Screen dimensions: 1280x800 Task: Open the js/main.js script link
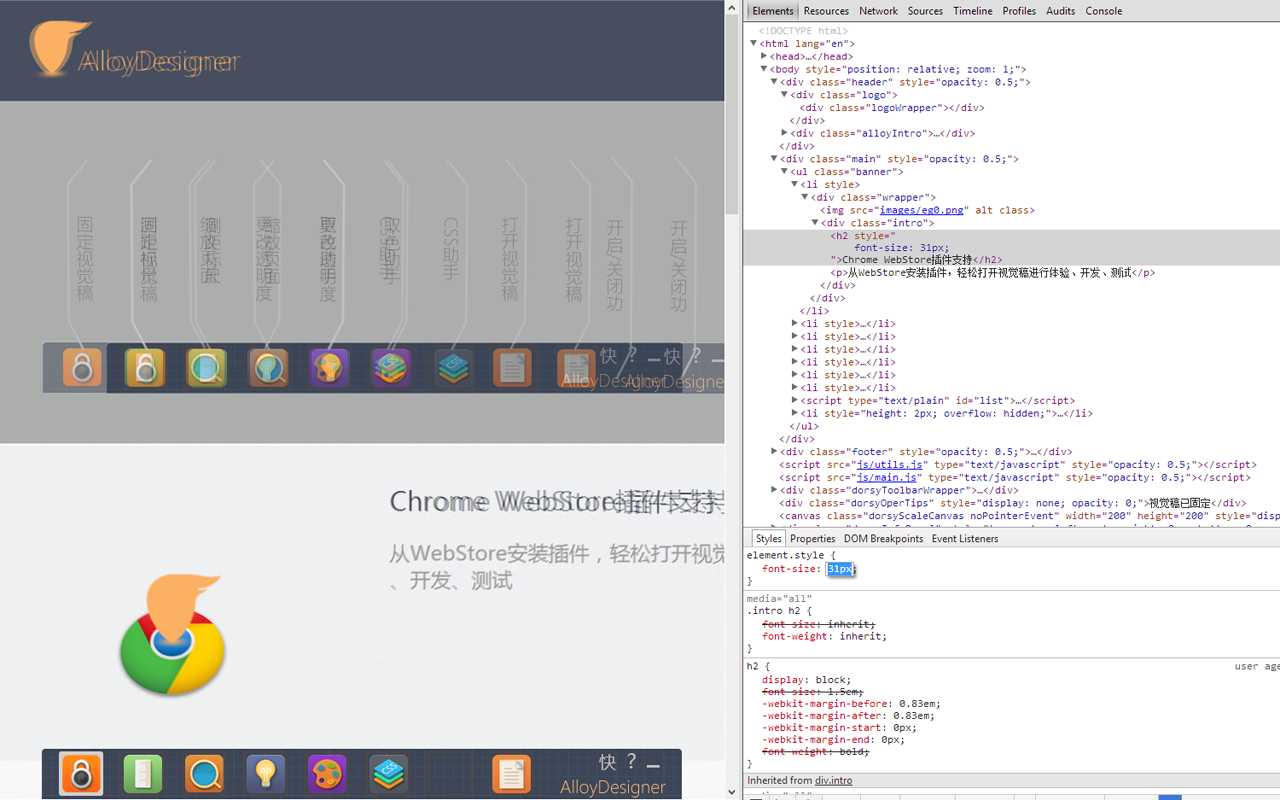coord(887,478)
